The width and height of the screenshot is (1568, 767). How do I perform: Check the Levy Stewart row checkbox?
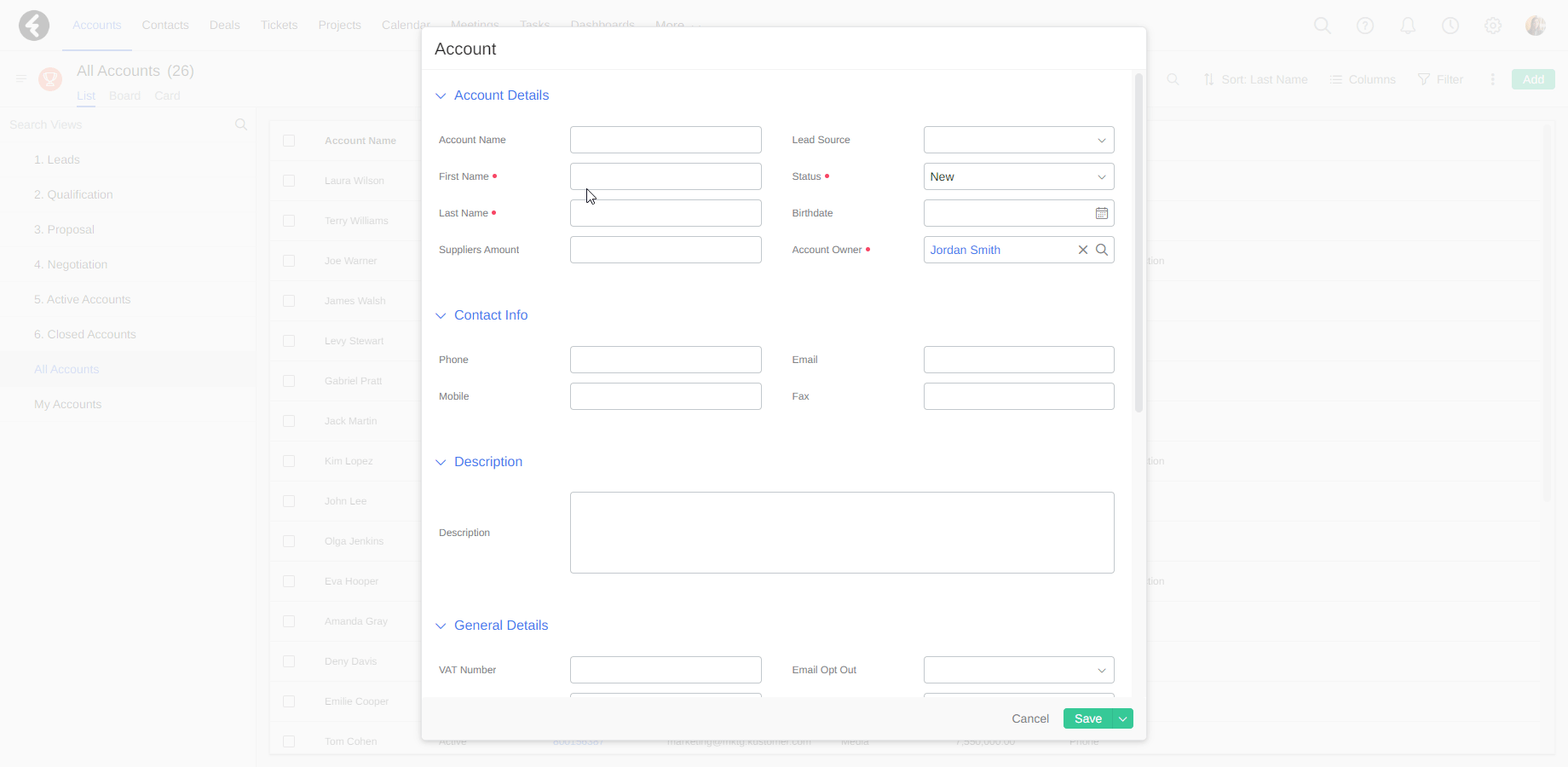click(289, 341)
